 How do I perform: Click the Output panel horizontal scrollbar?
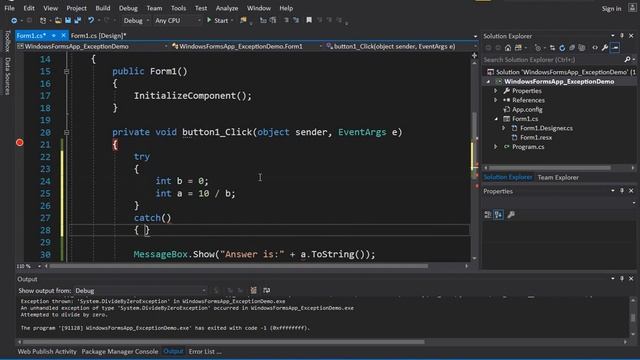322,342
